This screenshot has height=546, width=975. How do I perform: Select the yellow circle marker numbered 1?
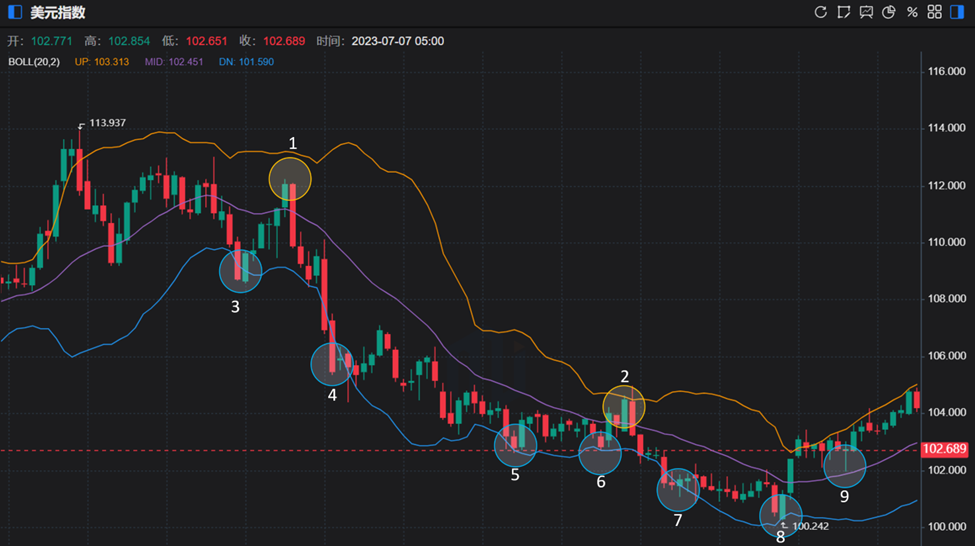(290, 179)
